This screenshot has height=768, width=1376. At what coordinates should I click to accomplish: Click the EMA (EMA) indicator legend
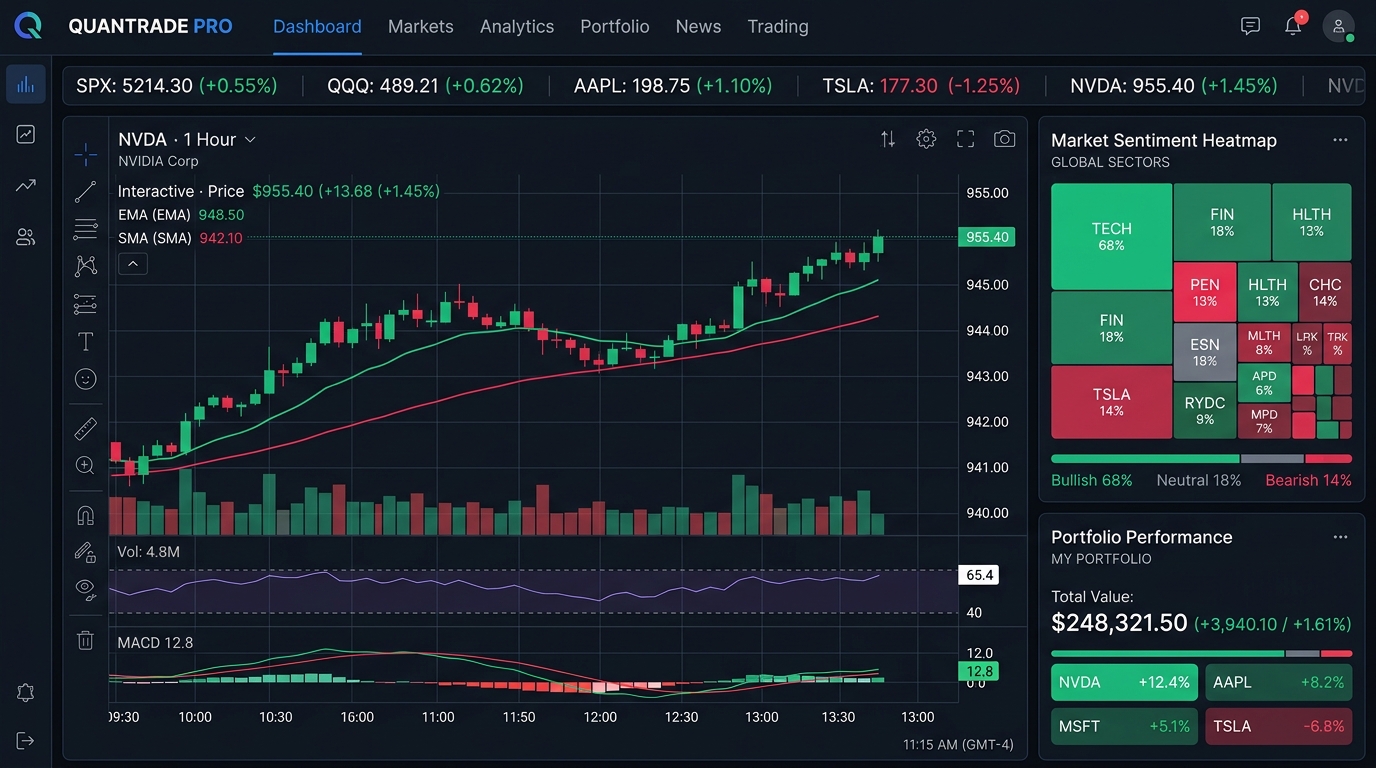[181, 215]
